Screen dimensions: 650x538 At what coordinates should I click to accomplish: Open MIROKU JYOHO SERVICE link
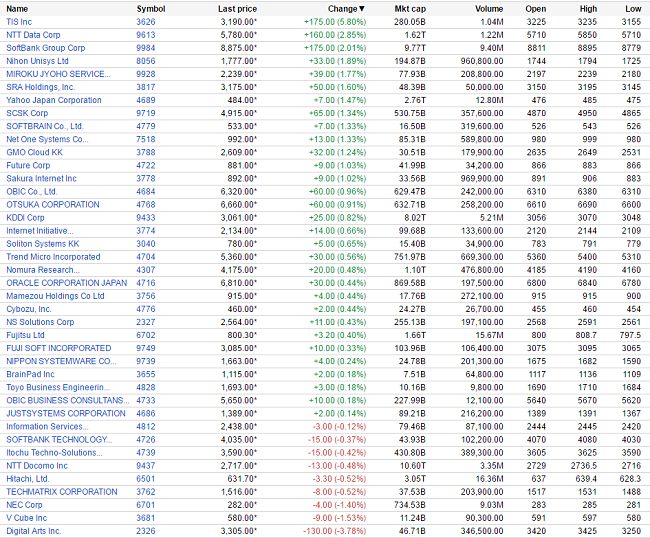point(58,74)
